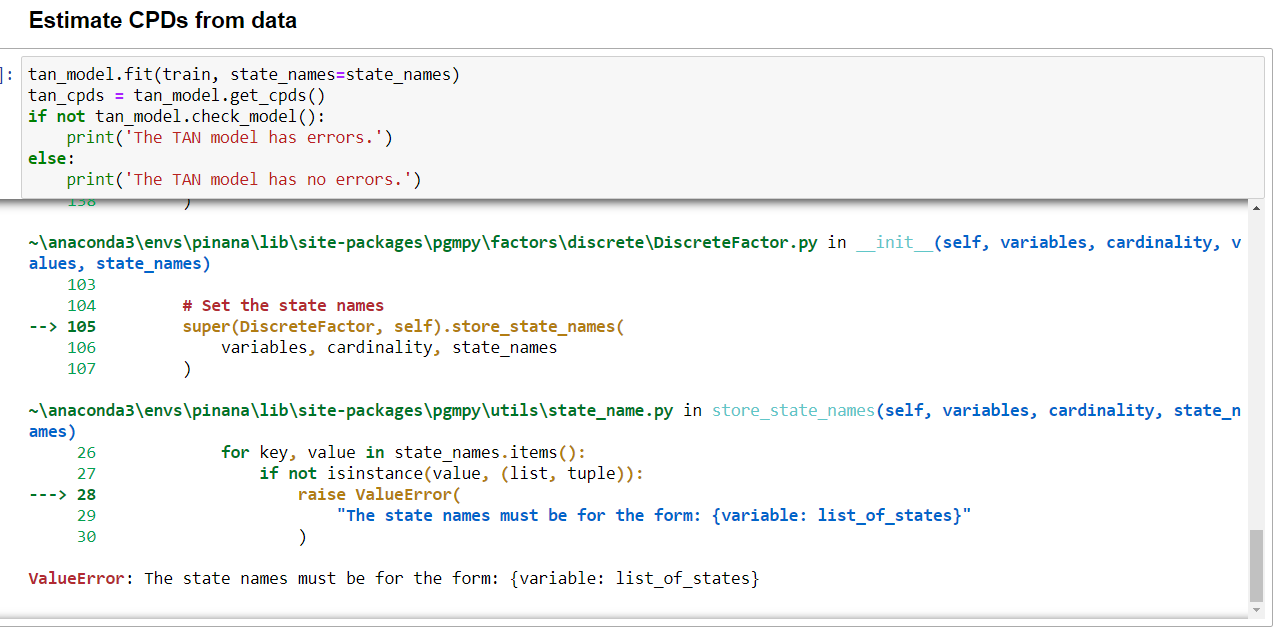The width and height of the screenshot is (1276, 628).
Task: Click inside the tan_model.fit code cell
Action: [x=642, y=126]
